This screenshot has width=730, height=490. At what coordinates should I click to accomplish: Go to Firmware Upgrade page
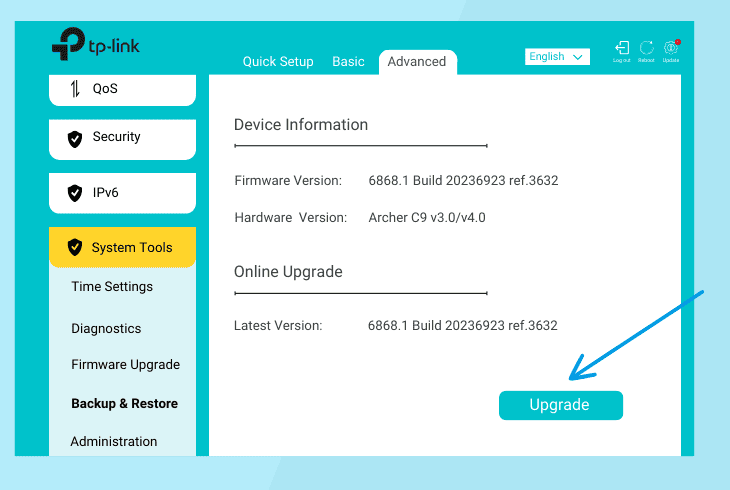point(125,364)
